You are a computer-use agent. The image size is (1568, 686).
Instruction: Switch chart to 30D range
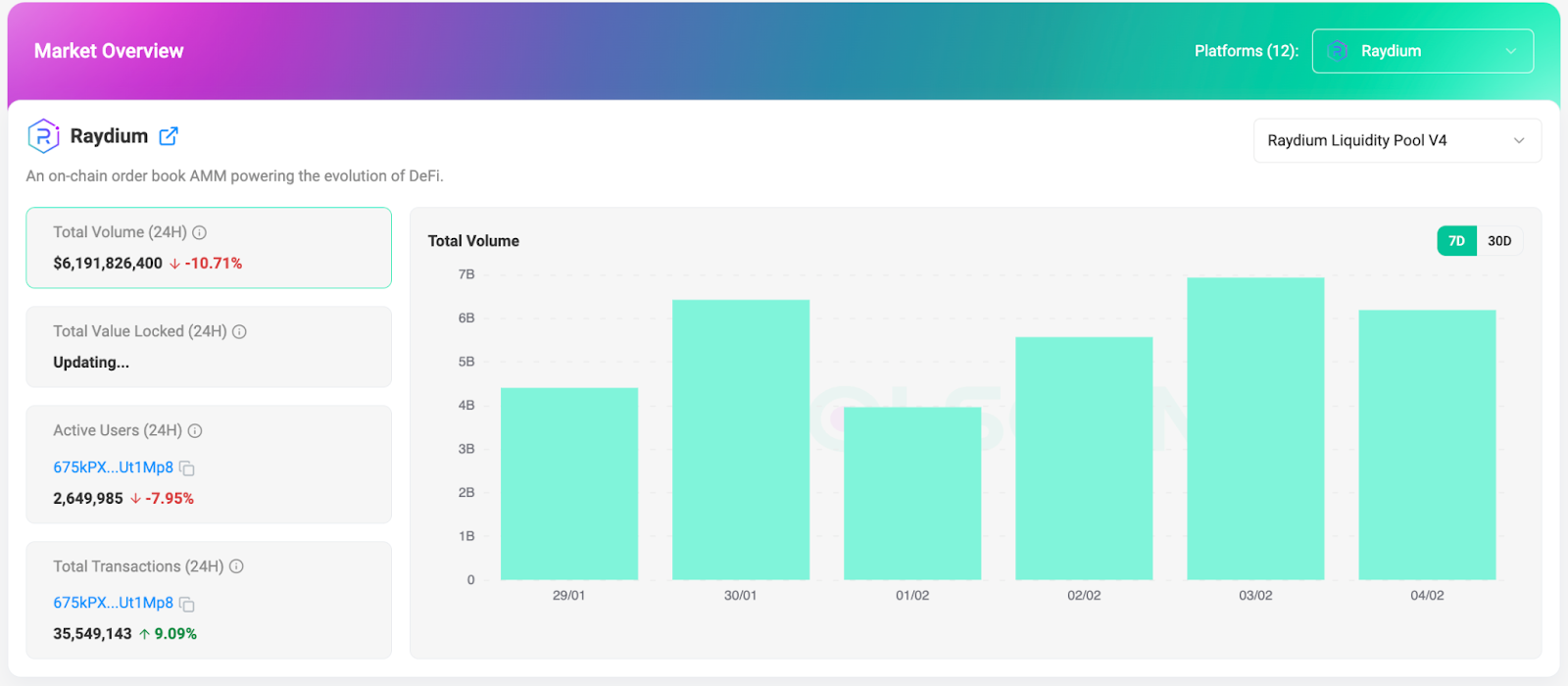pos(1499,241)
